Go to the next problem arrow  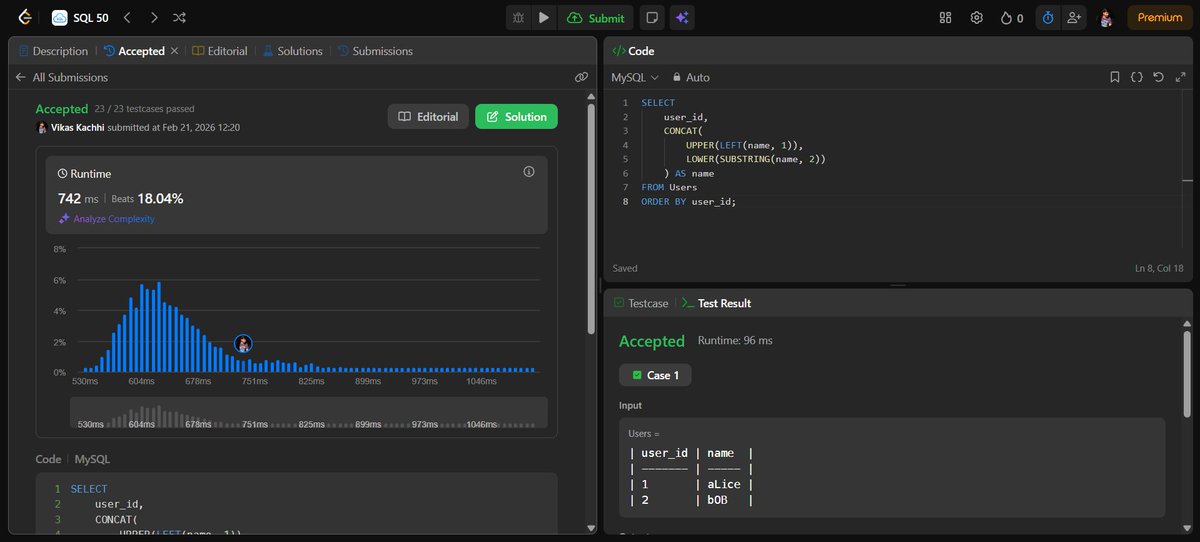click(x=153, y=17)
